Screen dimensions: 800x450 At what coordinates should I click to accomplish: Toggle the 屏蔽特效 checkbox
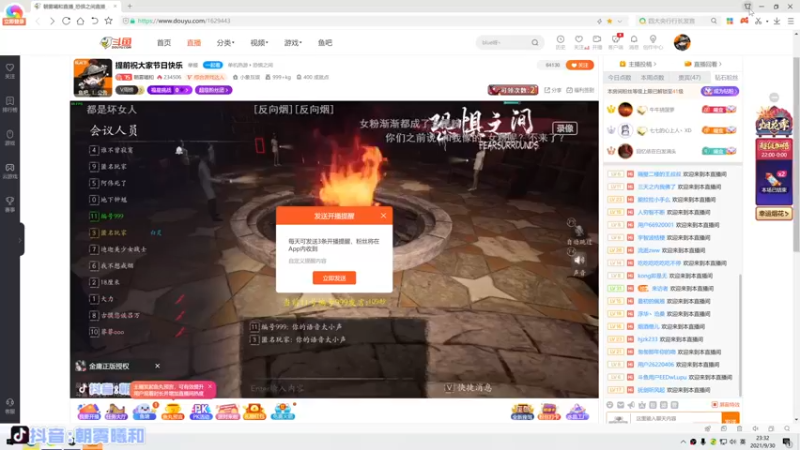point(714,405)
